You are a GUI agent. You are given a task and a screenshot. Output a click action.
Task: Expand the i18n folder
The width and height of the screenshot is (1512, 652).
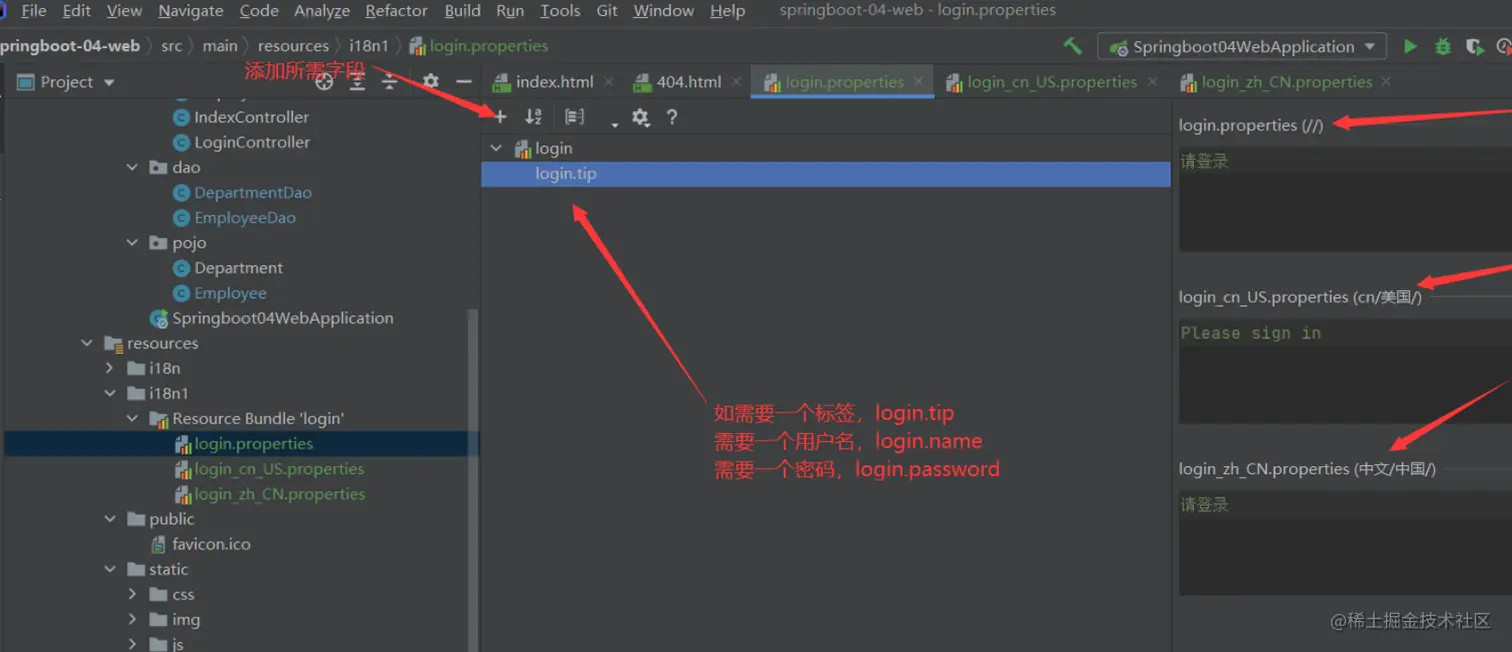(x=110, y=368)
